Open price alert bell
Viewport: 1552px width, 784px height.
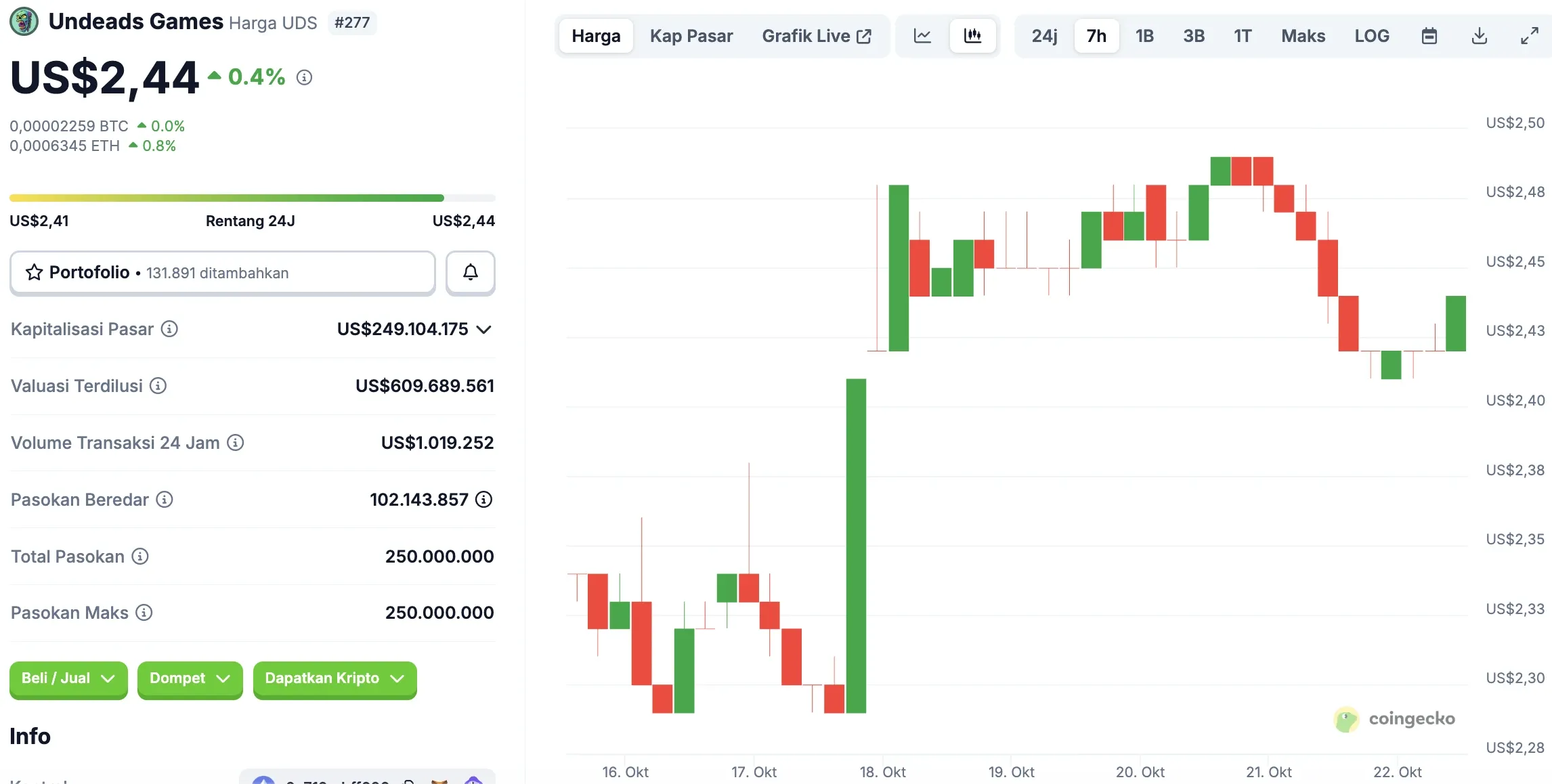point(470,273)
